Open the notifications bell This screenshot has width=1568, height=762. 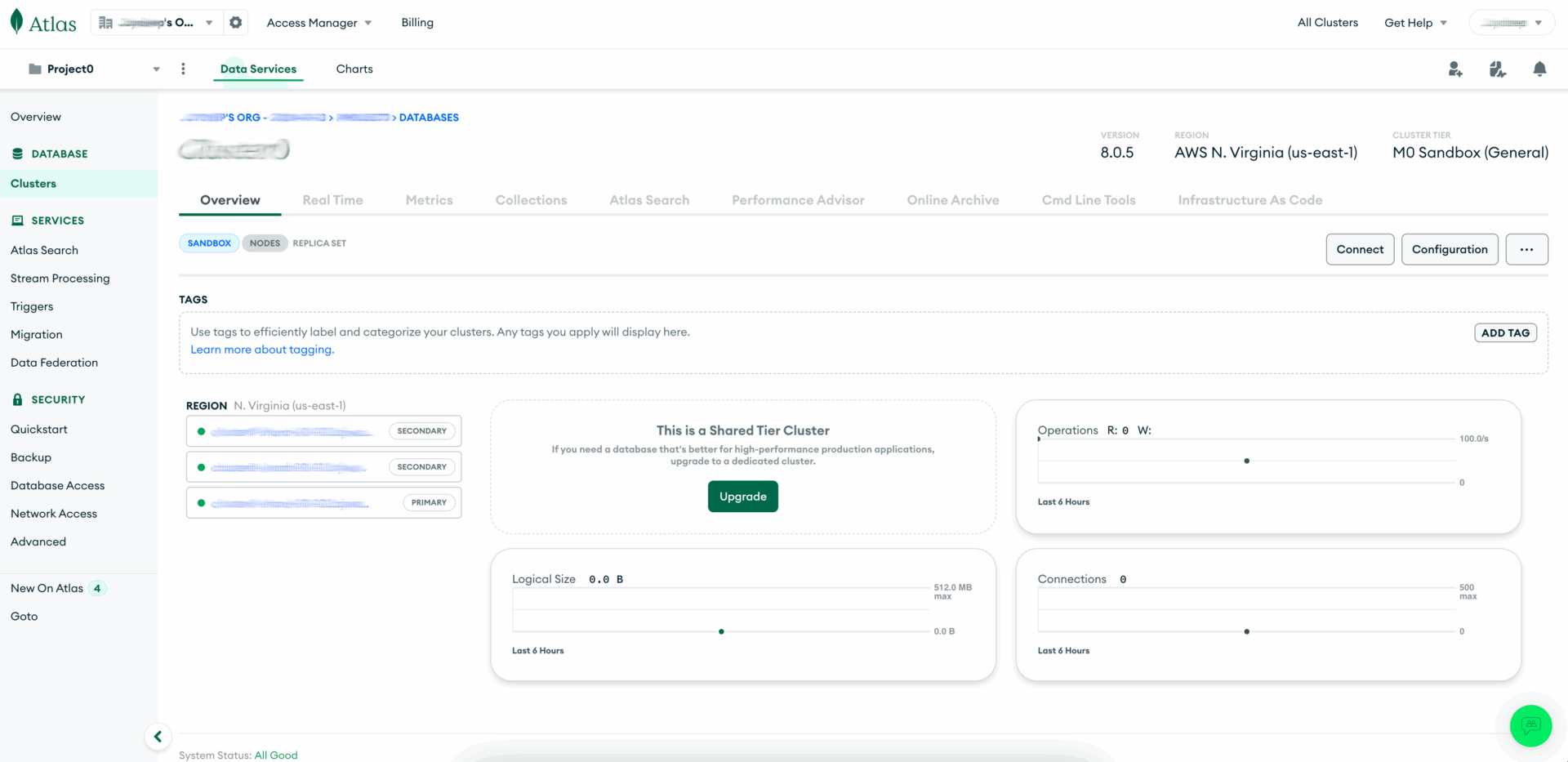[1539, 69]
